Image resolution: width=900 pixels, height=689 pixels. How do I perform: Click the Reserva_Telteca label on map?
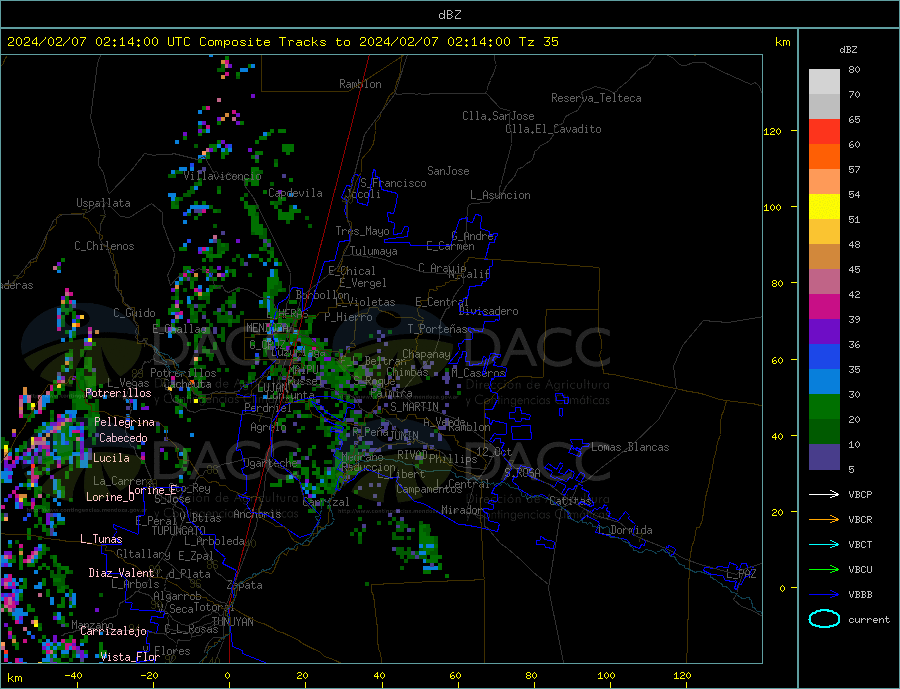click(596, 98)
